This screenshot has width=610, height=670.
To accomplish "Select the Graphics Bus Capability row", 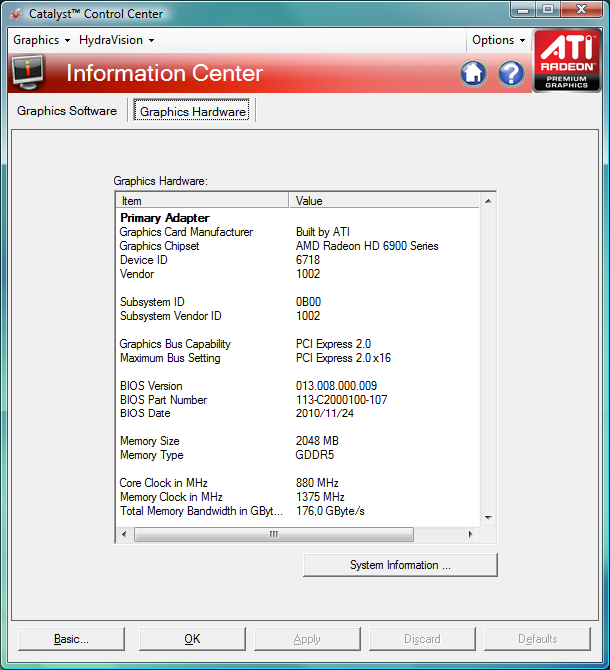I will click(x=298, y=344).
